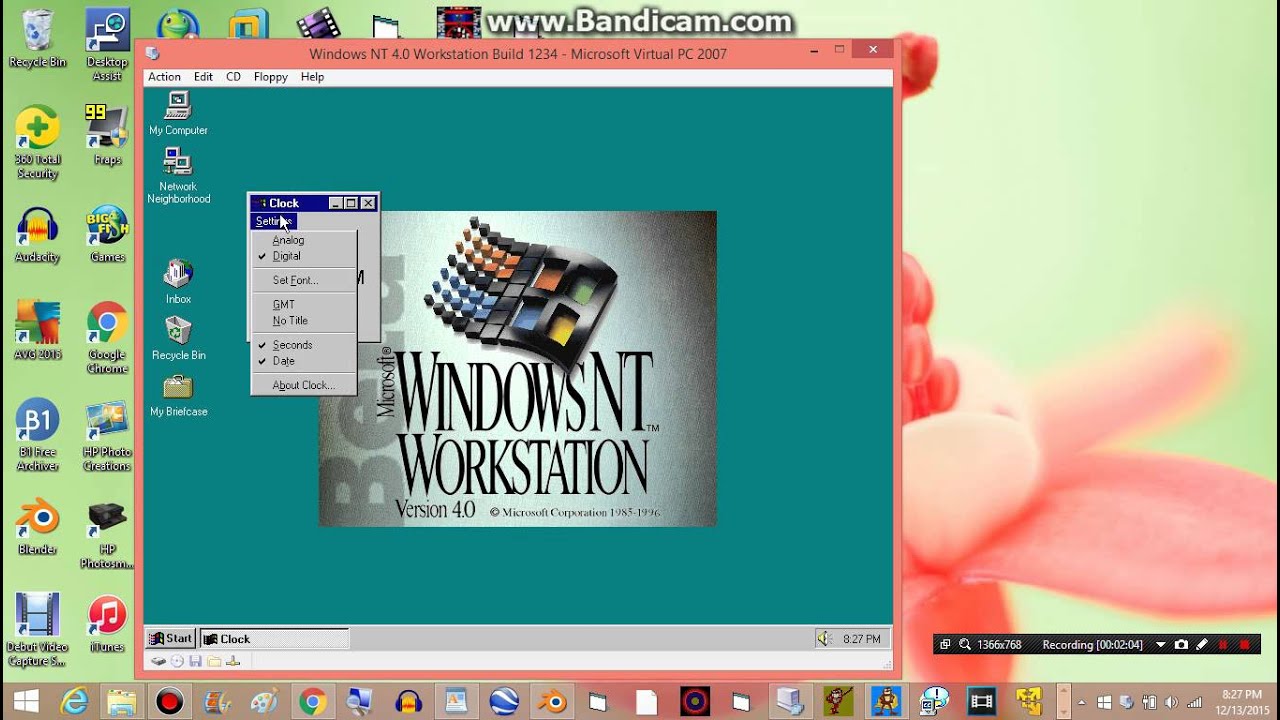1280x720 pixels.
Task: Open the Action menu in Virtual PC
Action: tap(164, 77)
